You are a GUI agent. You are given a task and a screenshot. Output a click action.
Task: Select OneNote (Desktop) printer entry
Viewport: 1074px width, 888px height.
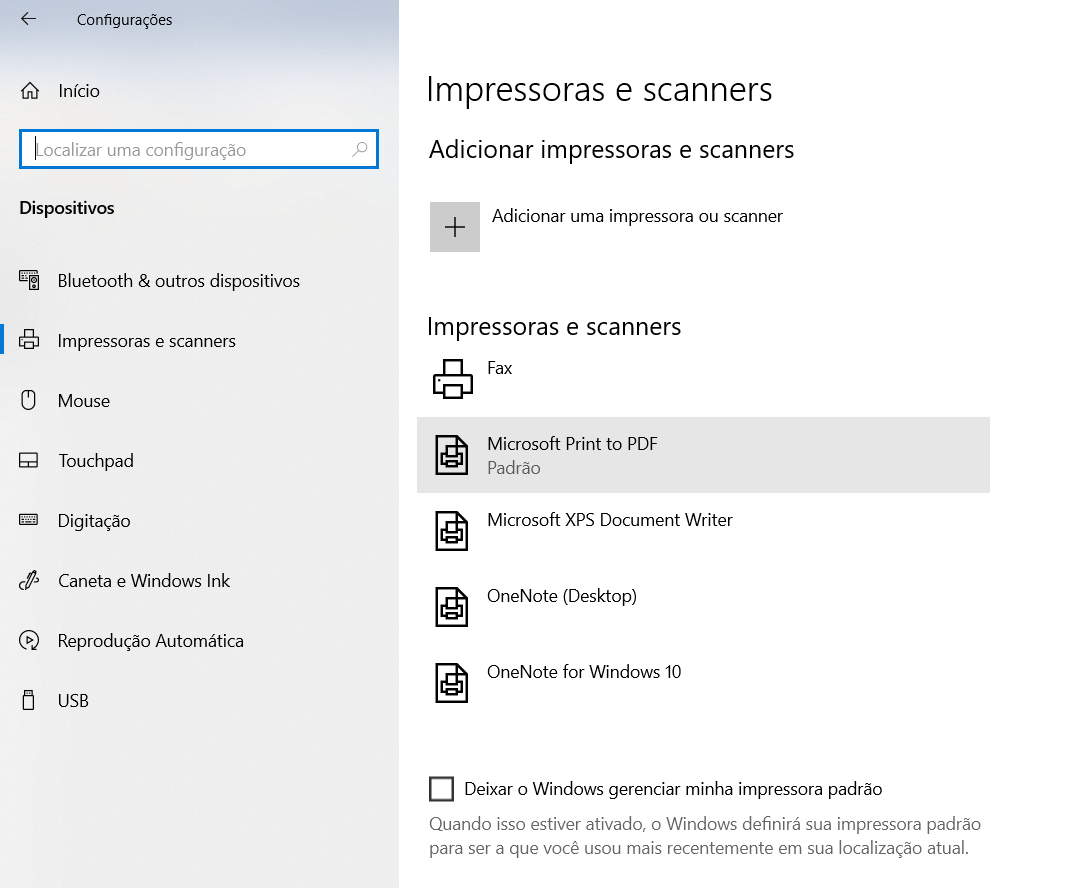coord(703,607)
